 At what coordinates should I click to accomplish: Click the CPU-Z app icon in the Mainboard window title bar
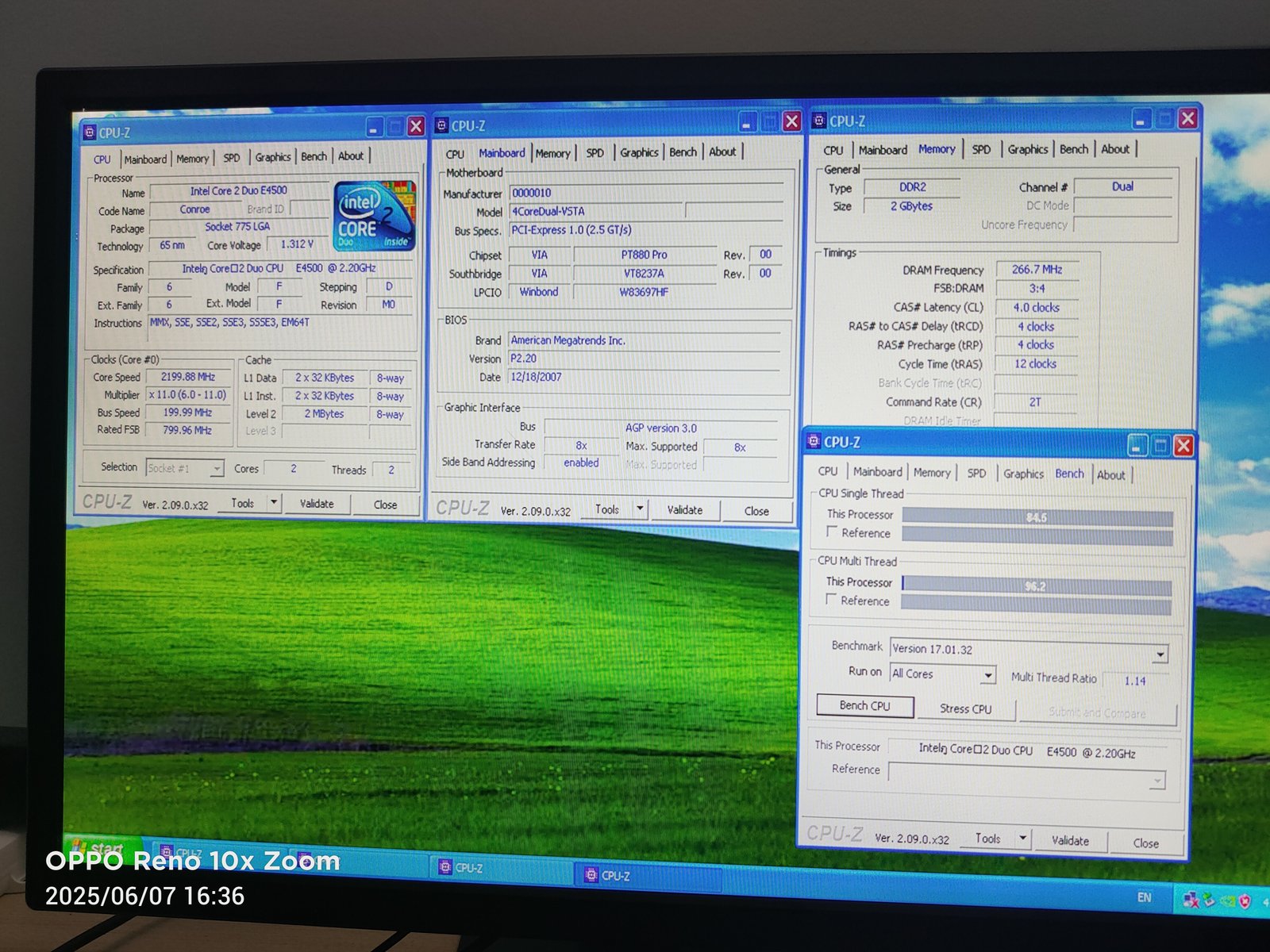click(x=442, y=125)
